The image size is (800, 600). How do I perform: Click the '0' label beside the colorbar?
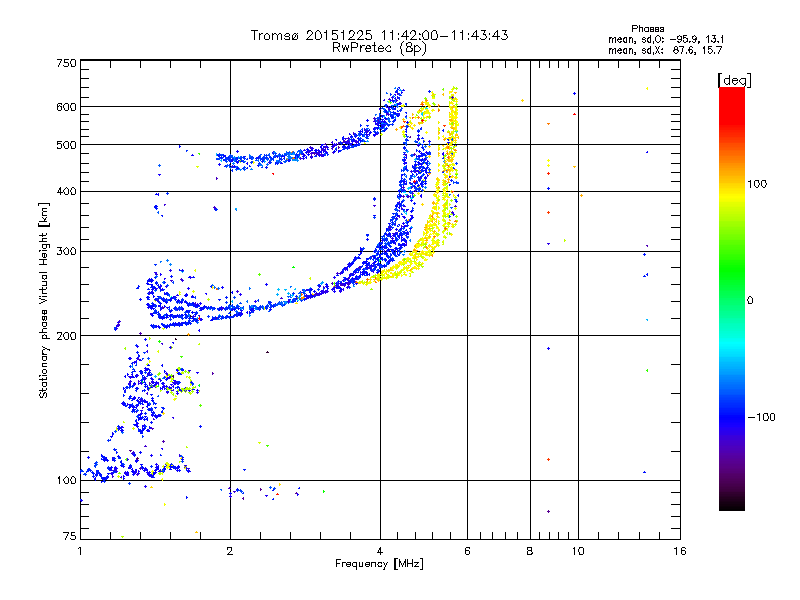click(750, 301)
